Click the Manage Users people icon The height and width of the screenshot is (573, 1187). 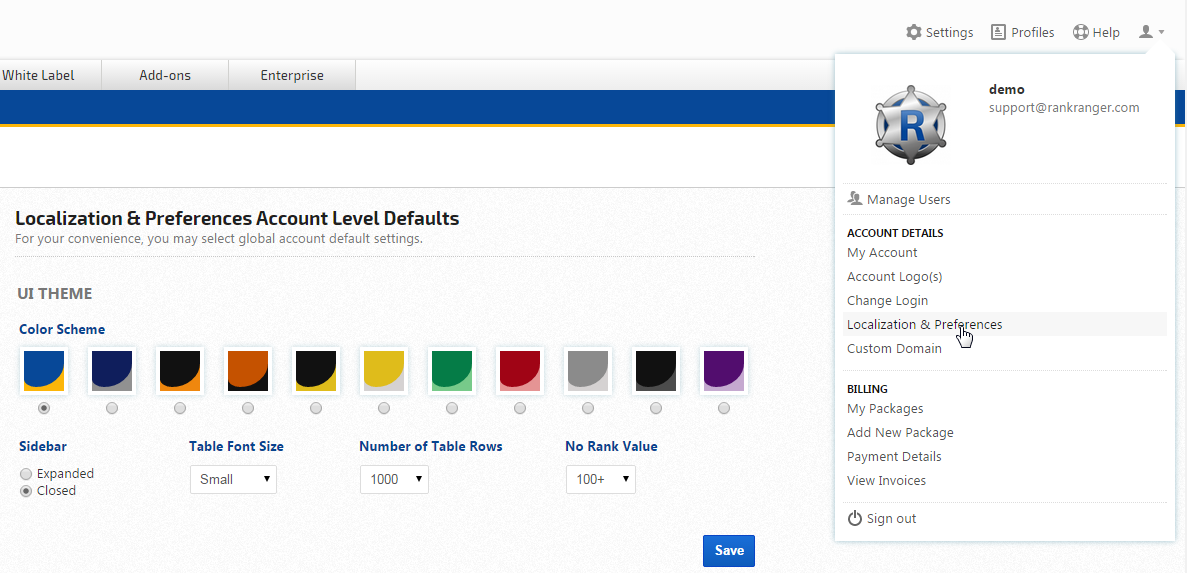coord(855,199)
